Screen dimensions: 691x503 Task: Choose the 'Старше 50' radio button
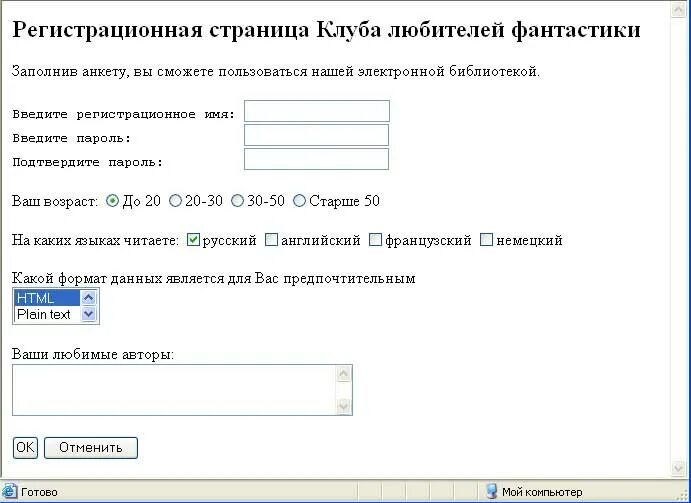299,201
